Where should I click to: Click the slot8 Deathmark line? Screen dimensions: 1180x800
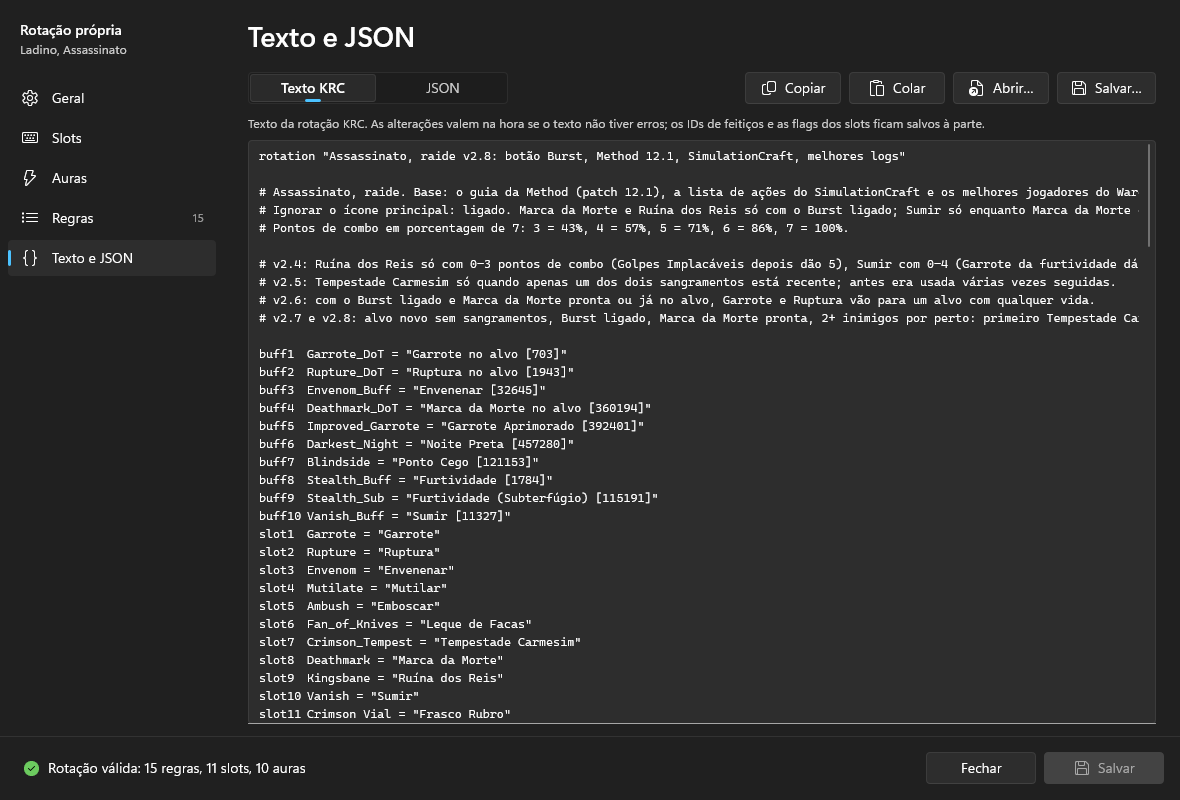tap(381, 660)
